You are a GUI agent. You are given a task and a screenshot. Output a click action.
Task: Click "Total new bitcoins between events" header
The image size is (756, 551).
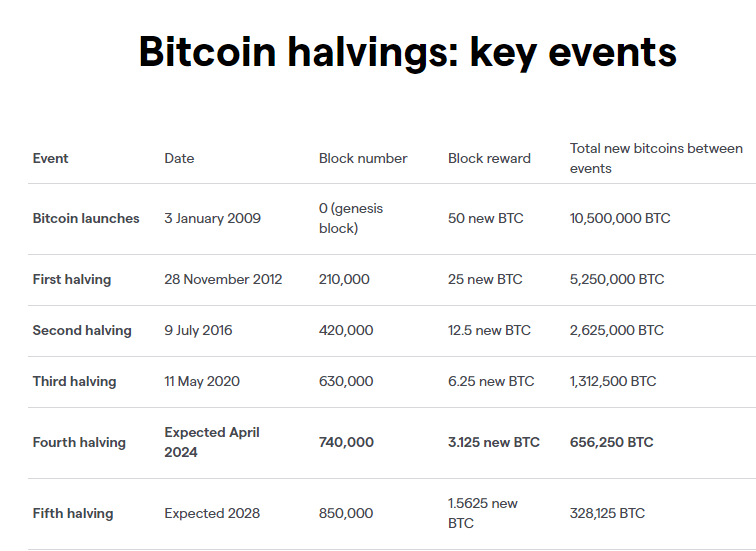656,158
